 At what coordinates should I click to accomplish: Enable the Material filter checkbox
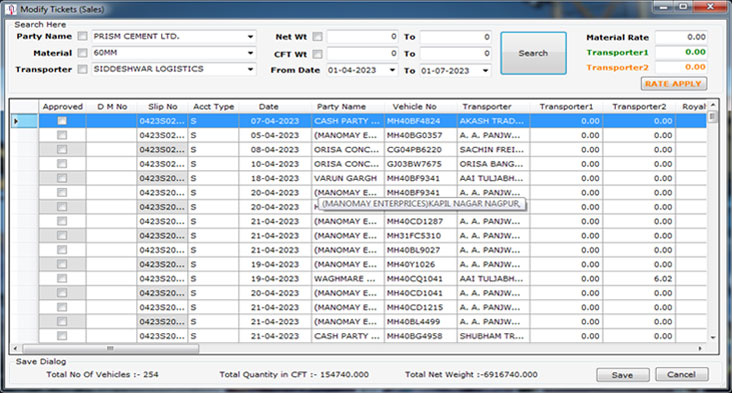coord(83,53)
